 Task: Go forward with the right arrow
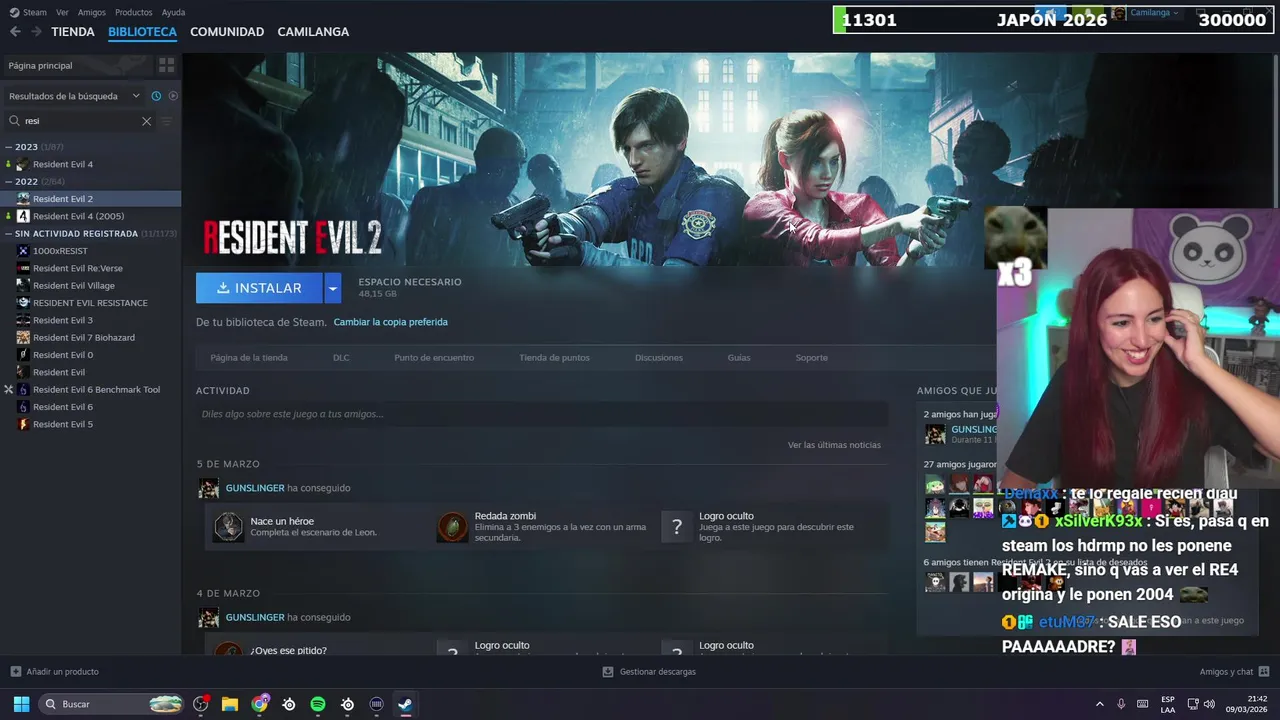[36, 32]
